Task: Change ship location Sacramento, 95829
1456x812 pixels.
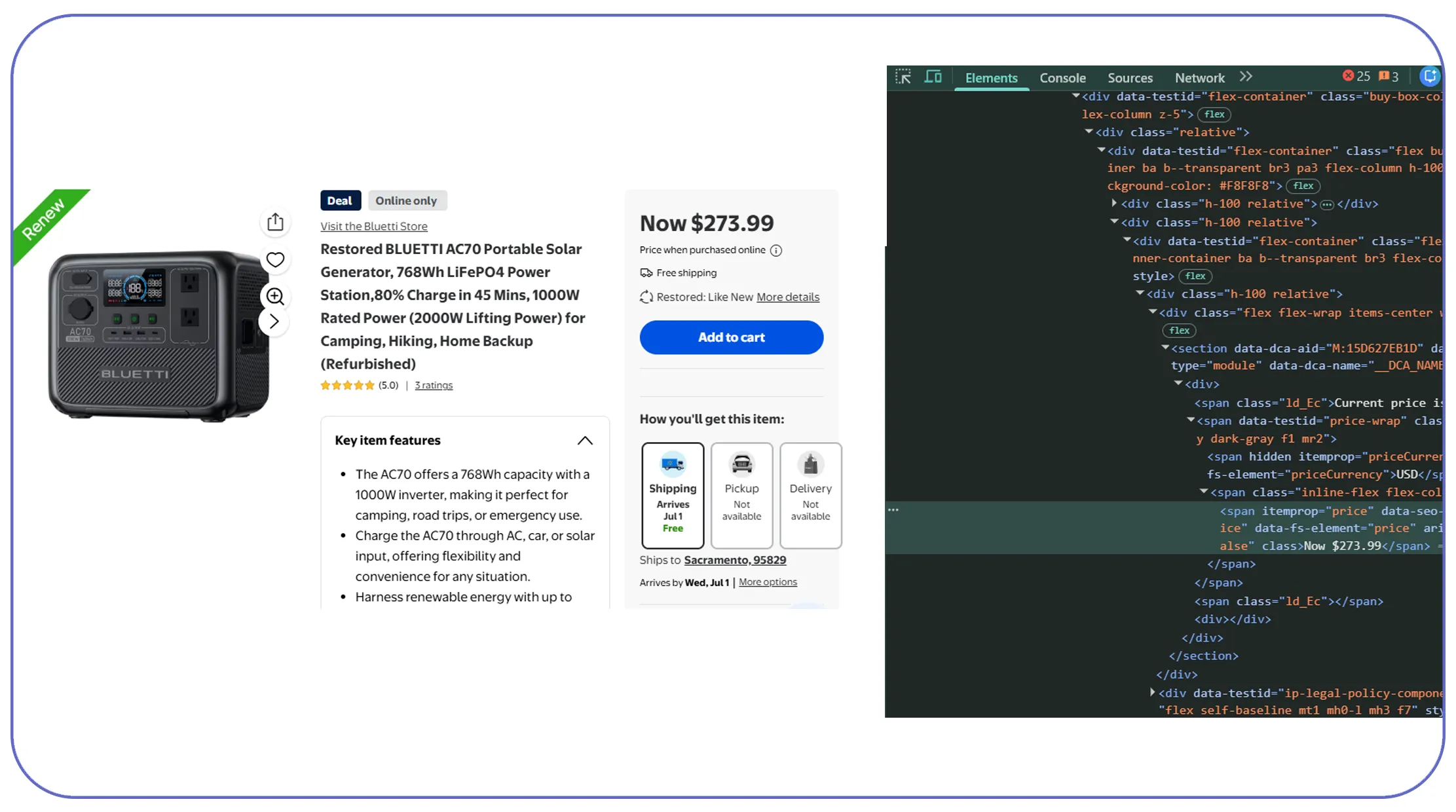Action: tap(735, 560)
